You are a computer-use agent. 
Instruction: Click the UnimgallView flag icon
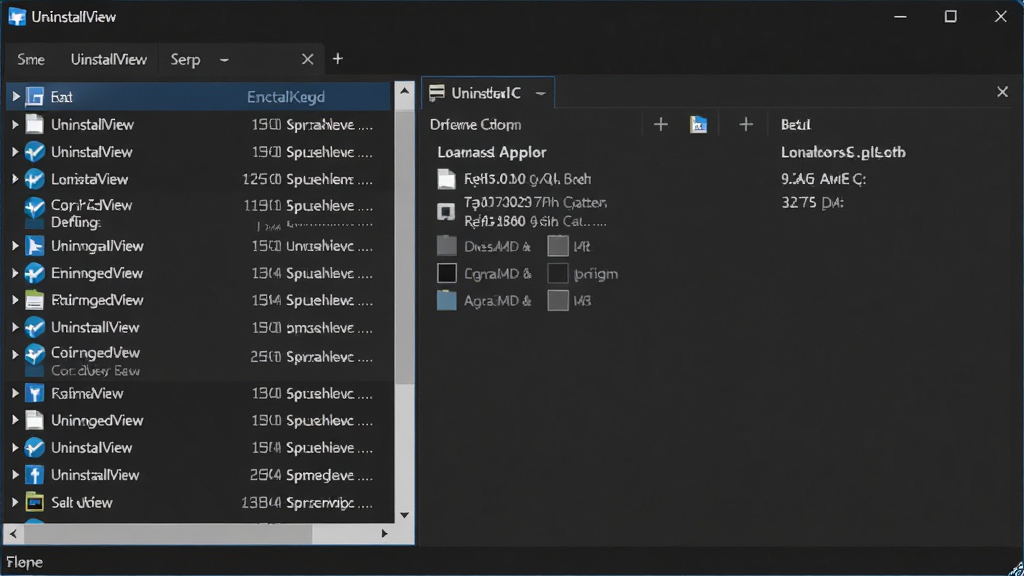(x=35, y=246)
